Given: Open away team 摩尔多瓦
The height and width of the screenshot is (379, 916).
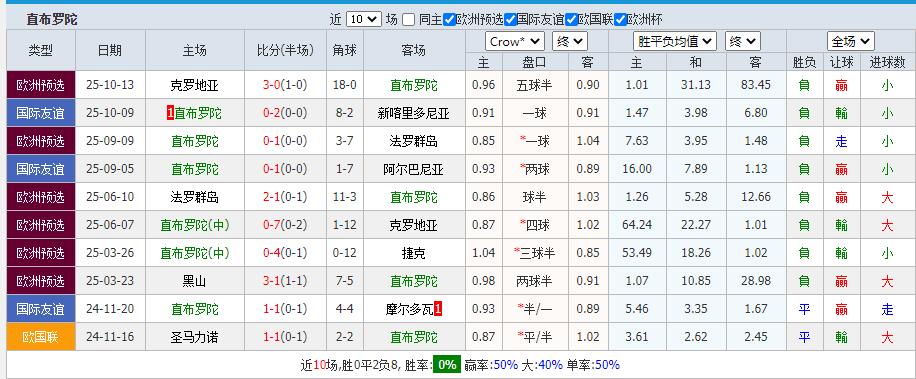Looking at the screenshot, I should pyautogui.click(x=410, y=309).
